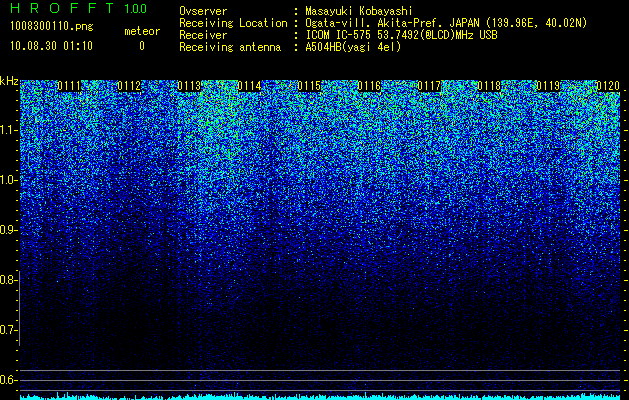Click the observer name Masayuki Kobayashi
The image size is (629, 400).
click(359, 11)
